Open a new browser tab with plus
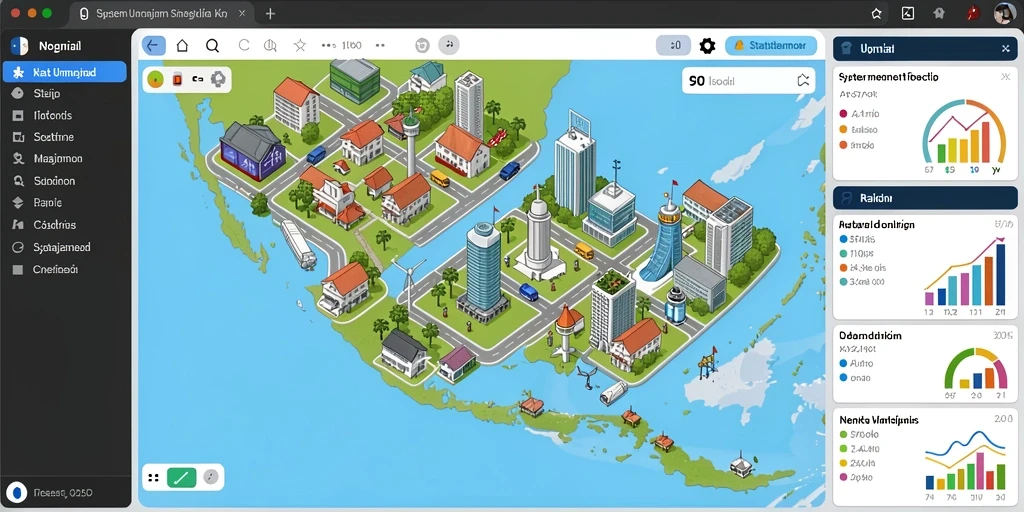 [270, 14]
